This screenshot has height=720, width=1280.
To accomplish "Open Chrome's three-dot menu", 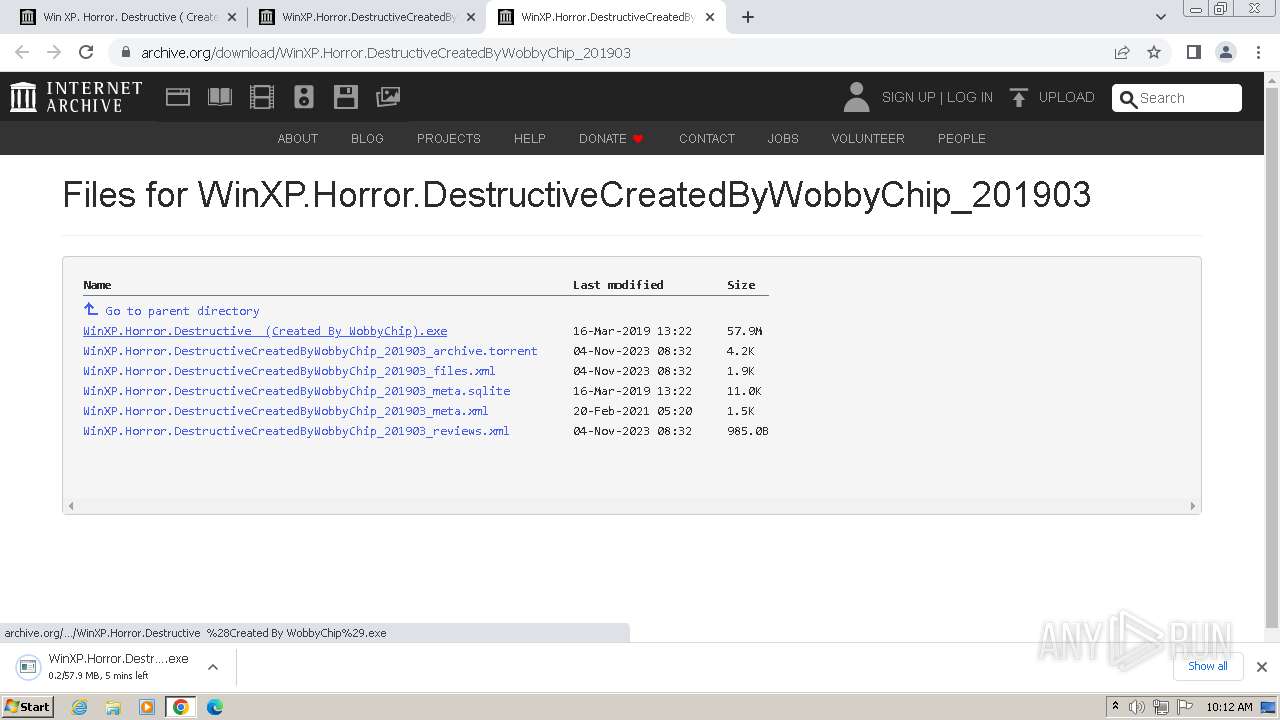I will coord(1258,52).
